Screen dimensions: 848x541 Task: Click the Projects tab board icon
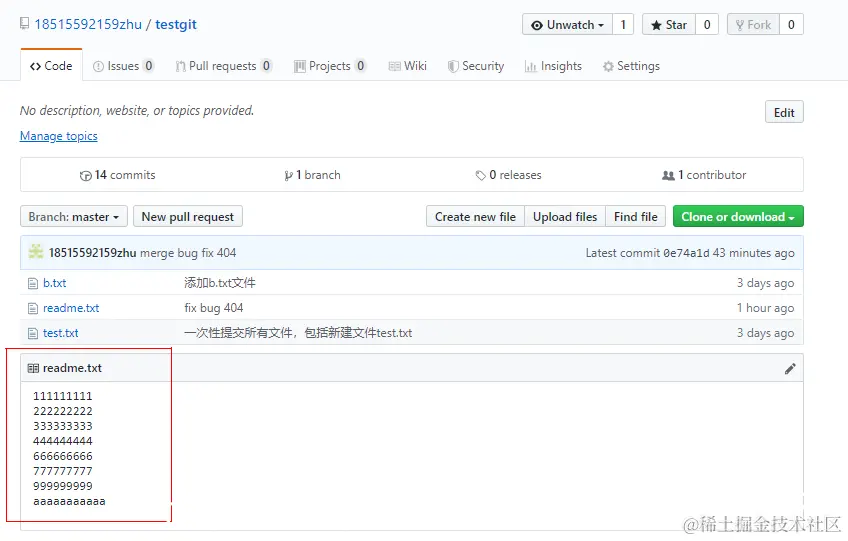pos(300,67)
